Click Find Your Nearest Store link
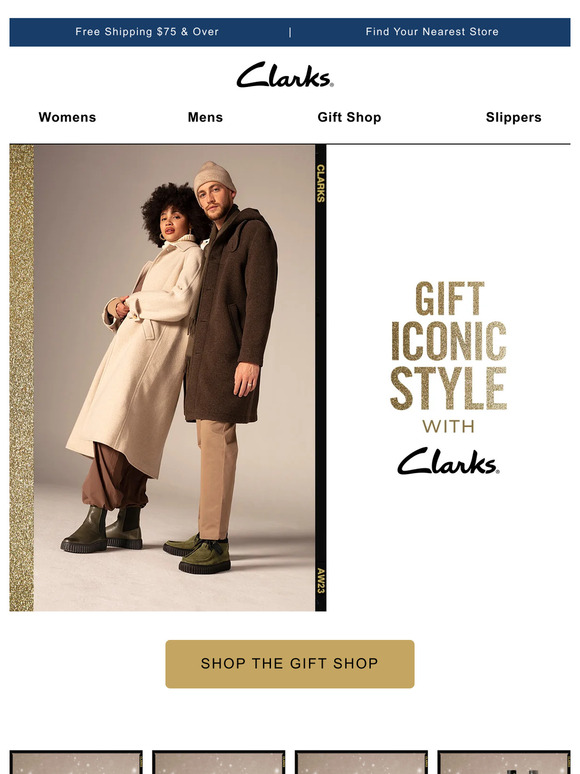This screenshot has width=580, height=774. (432, 32)
